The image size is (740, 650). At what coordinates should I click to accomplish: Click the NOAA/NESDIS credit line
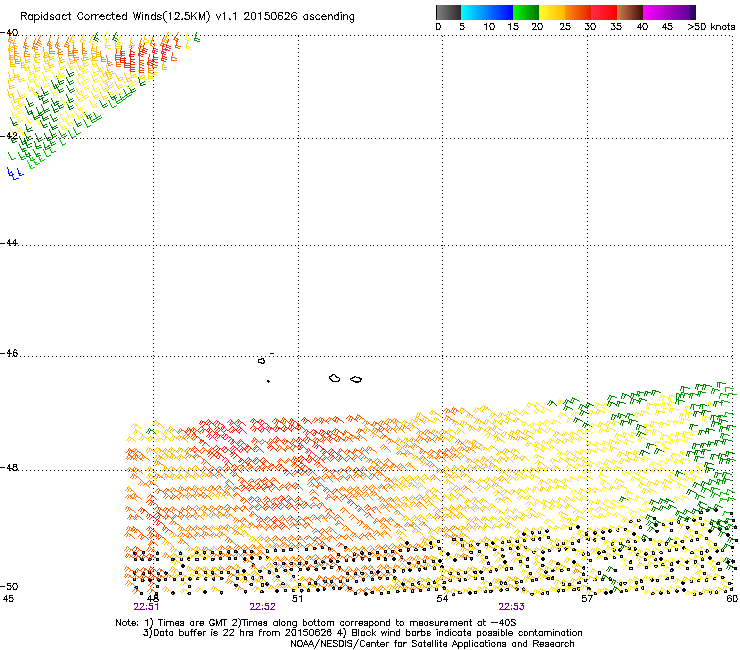tap(432, 644)
